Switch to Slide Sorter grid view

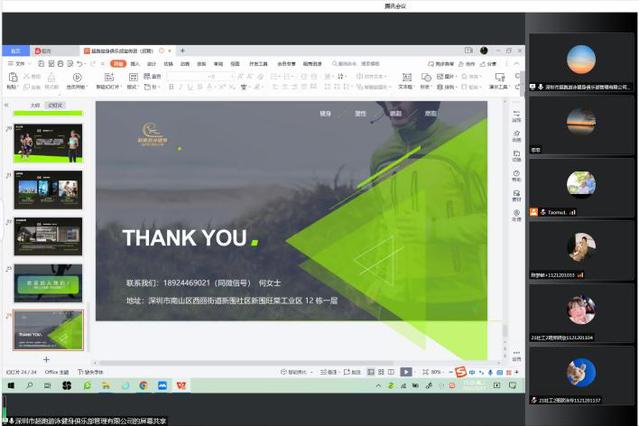click(x=381, y=372)
